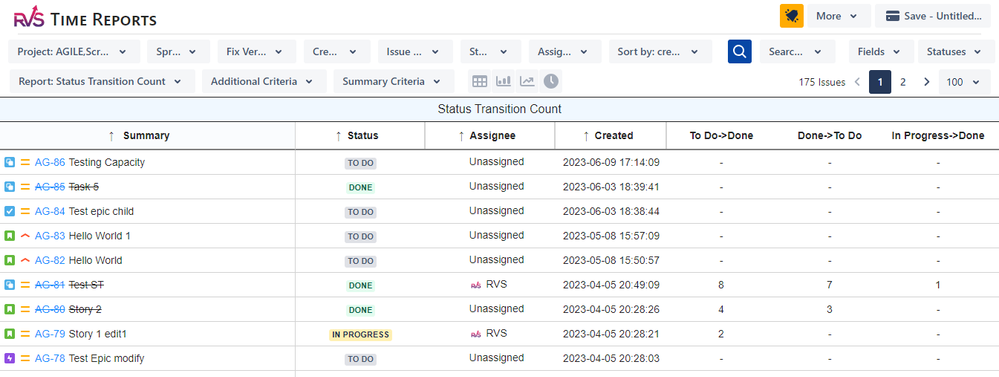The height and width of the screenshot is (377, 999).
Task: Click the 'Test Epic modify' summary text
Action: point(106,359)
